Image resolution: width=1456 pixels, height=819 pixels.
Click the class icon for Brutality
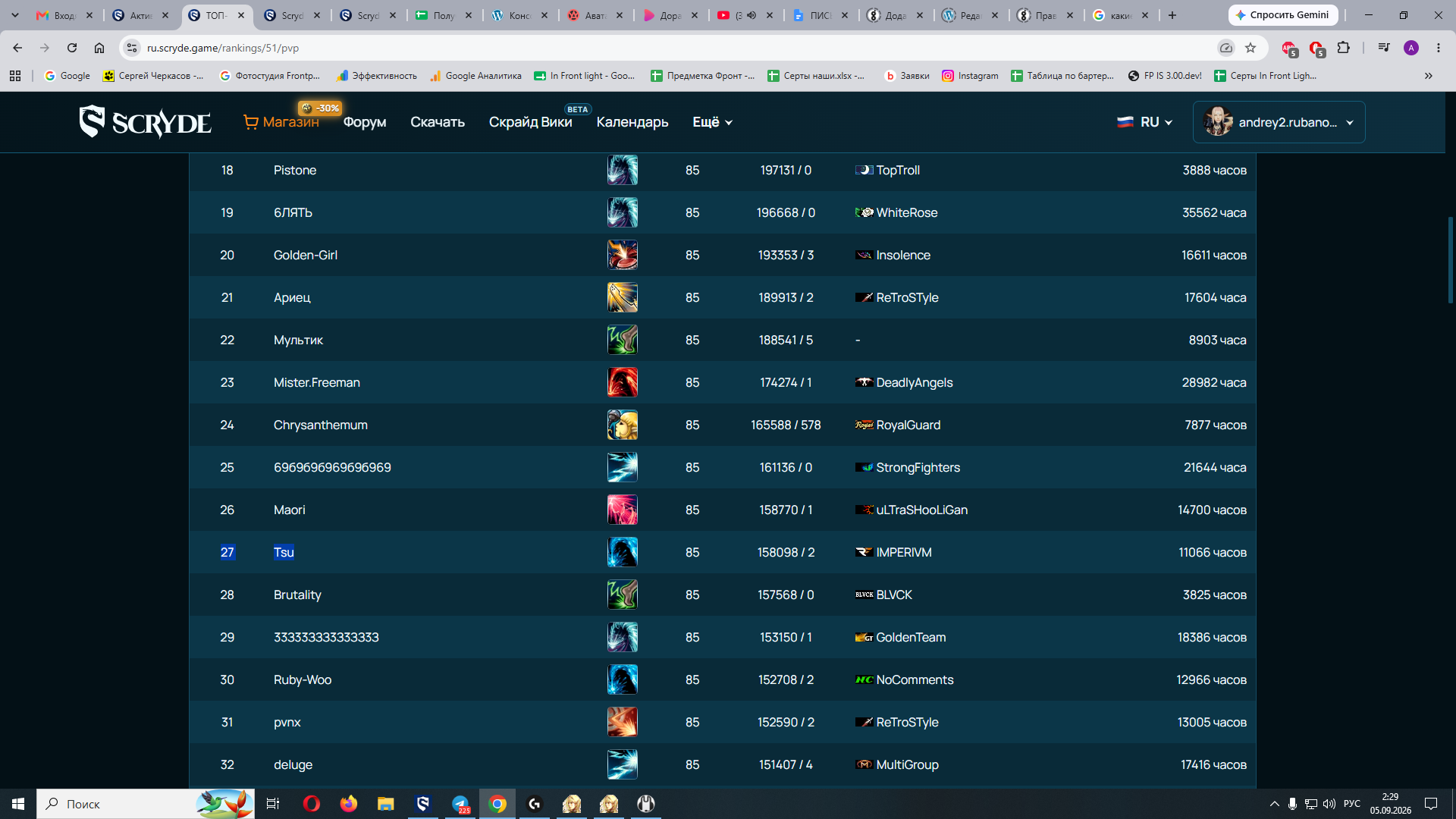coord(623,595)
